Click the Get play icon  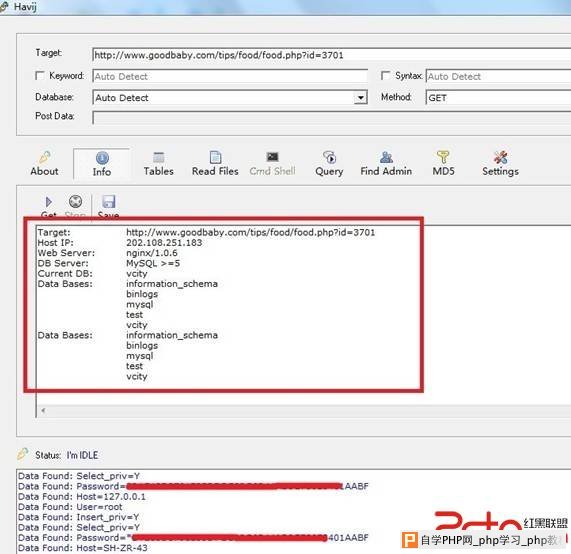point(48,201)
